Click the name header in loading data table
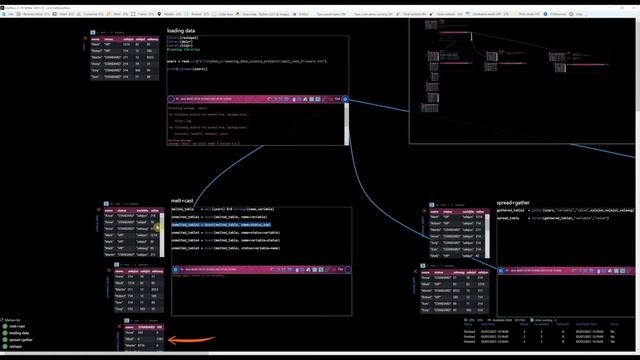 96,39
